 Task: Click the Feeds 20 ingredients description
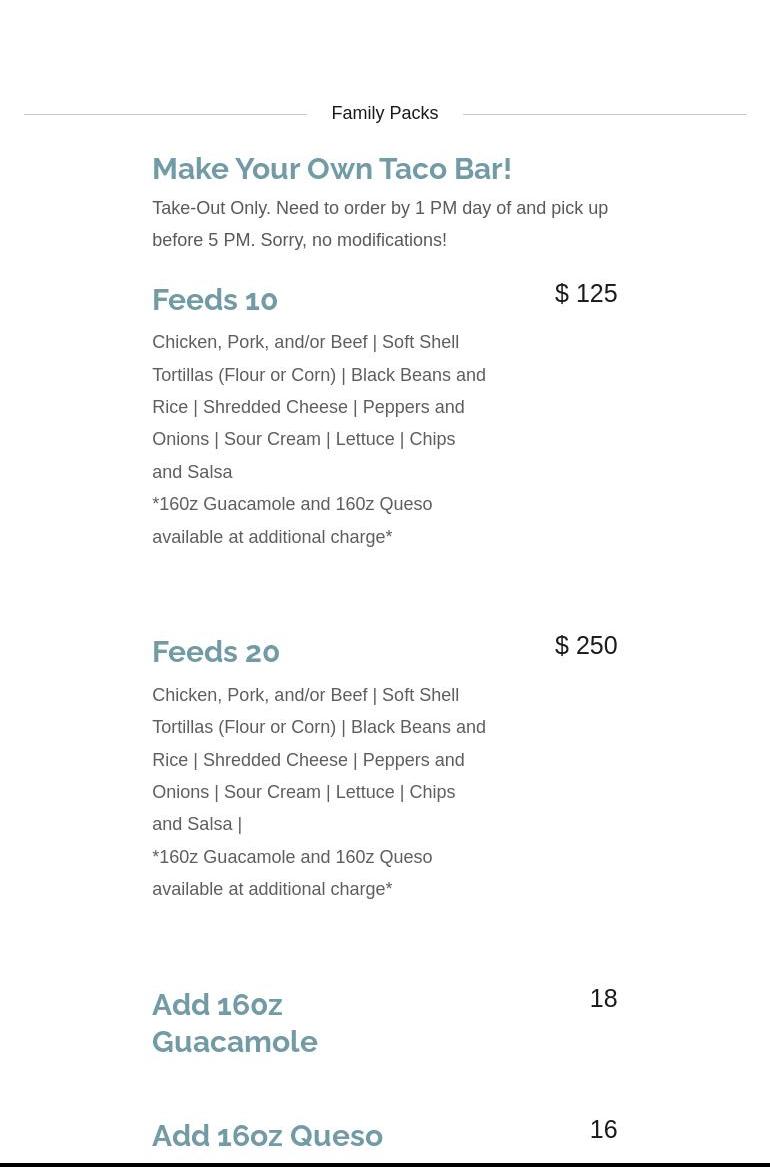[318, 759]
